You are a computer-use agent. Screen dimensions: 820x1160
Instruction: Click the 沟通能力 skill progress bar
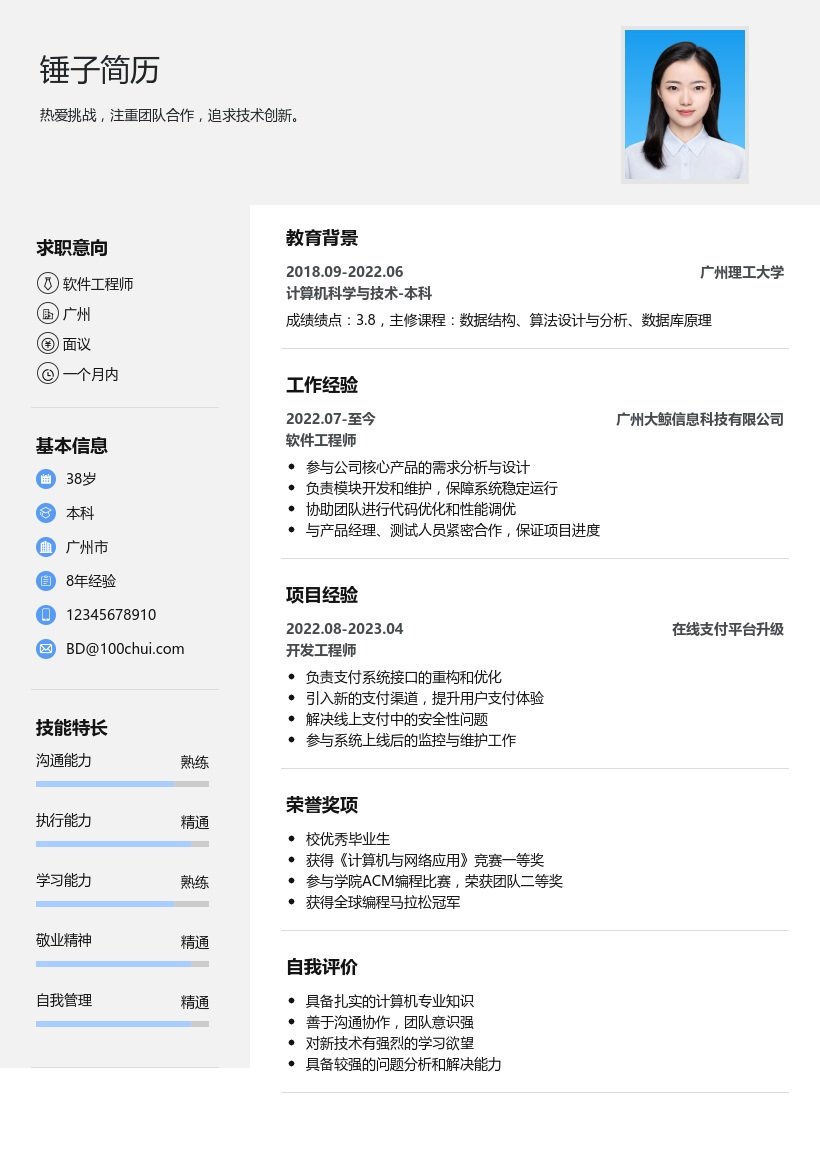coord(122,784)
